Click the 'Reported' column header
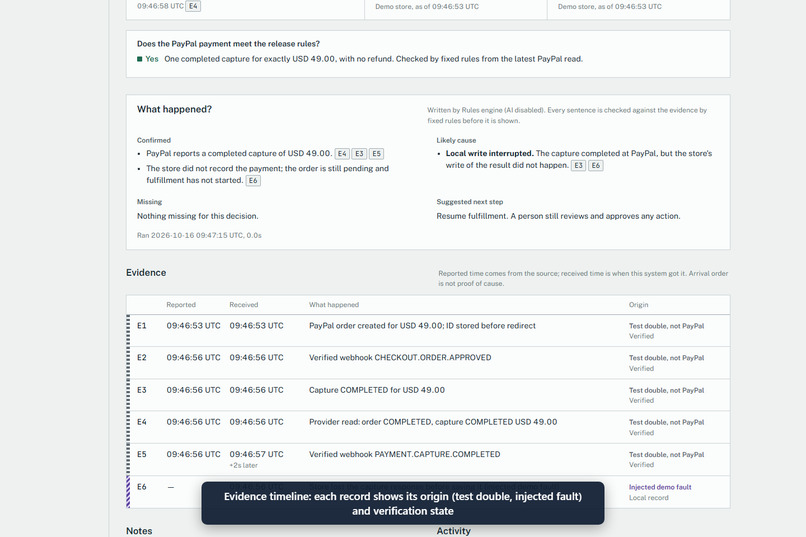 coord(181,305)
